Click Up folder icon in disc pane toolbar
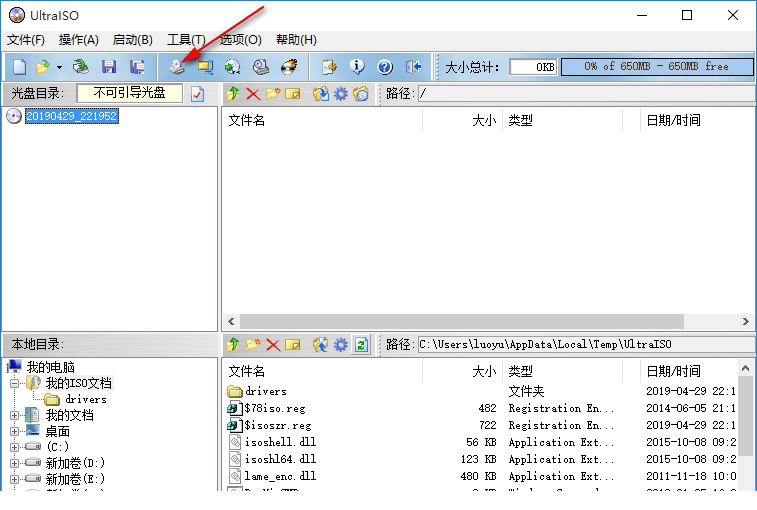Image resolution: width=757 pixels, height=510 pixels. click(x=233, y=94)
